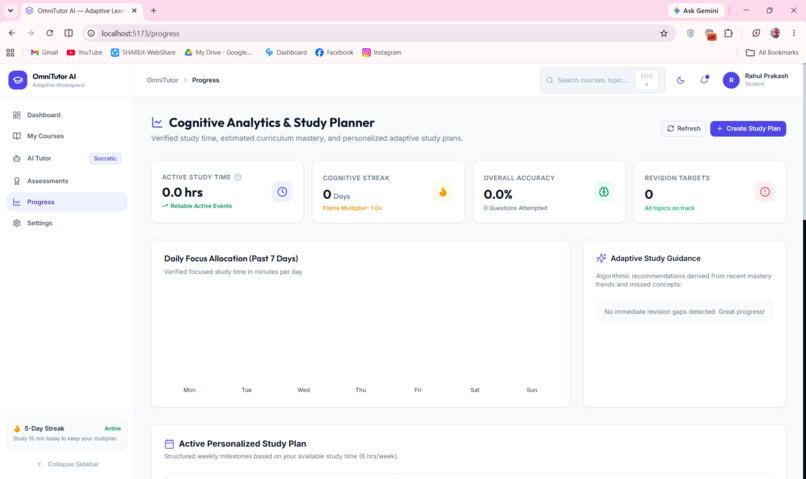Screen dimensions: 806x479
Task: Open the SHAREit-WebShare bookmark
Action: click(x=143, y=52)
